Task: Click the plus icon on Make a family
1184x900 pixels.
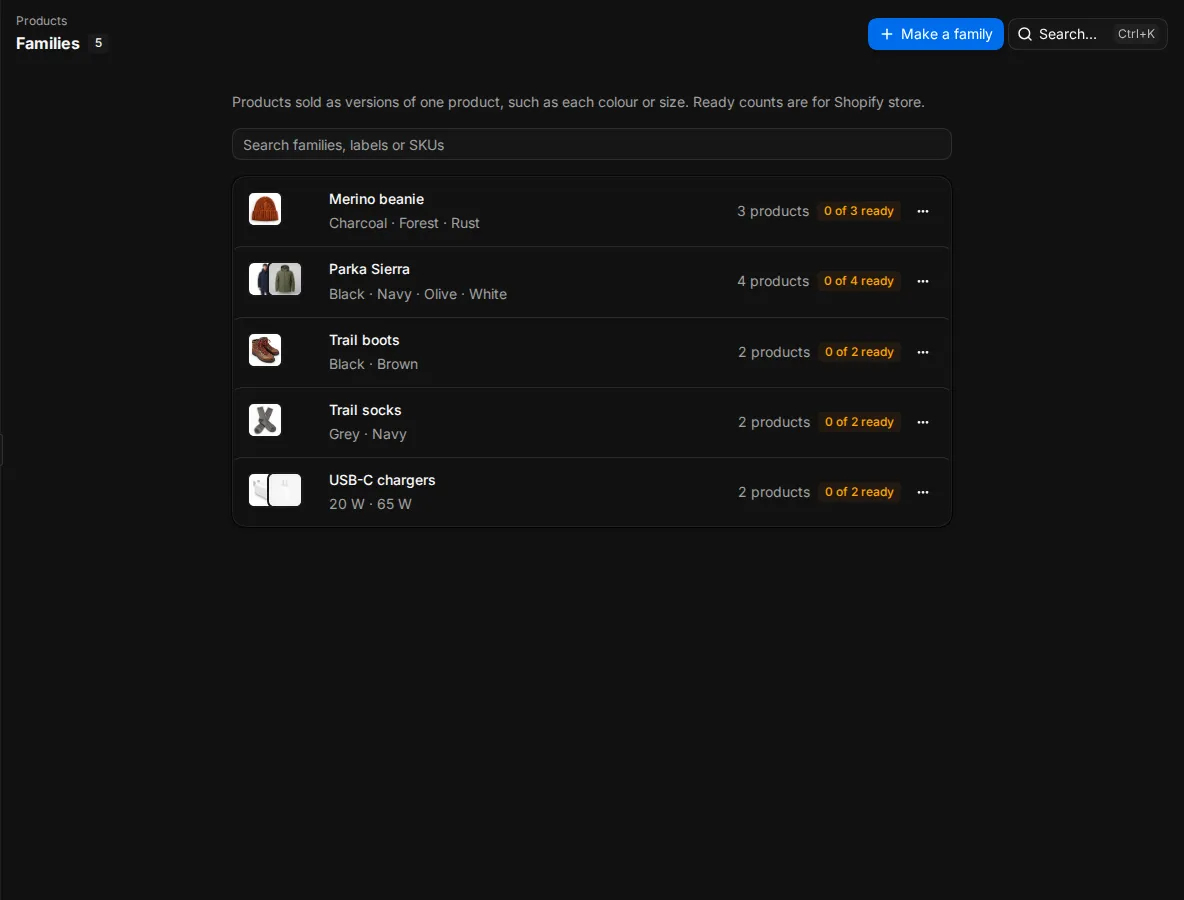Action: pyautogui.click(x=886, y=34)
